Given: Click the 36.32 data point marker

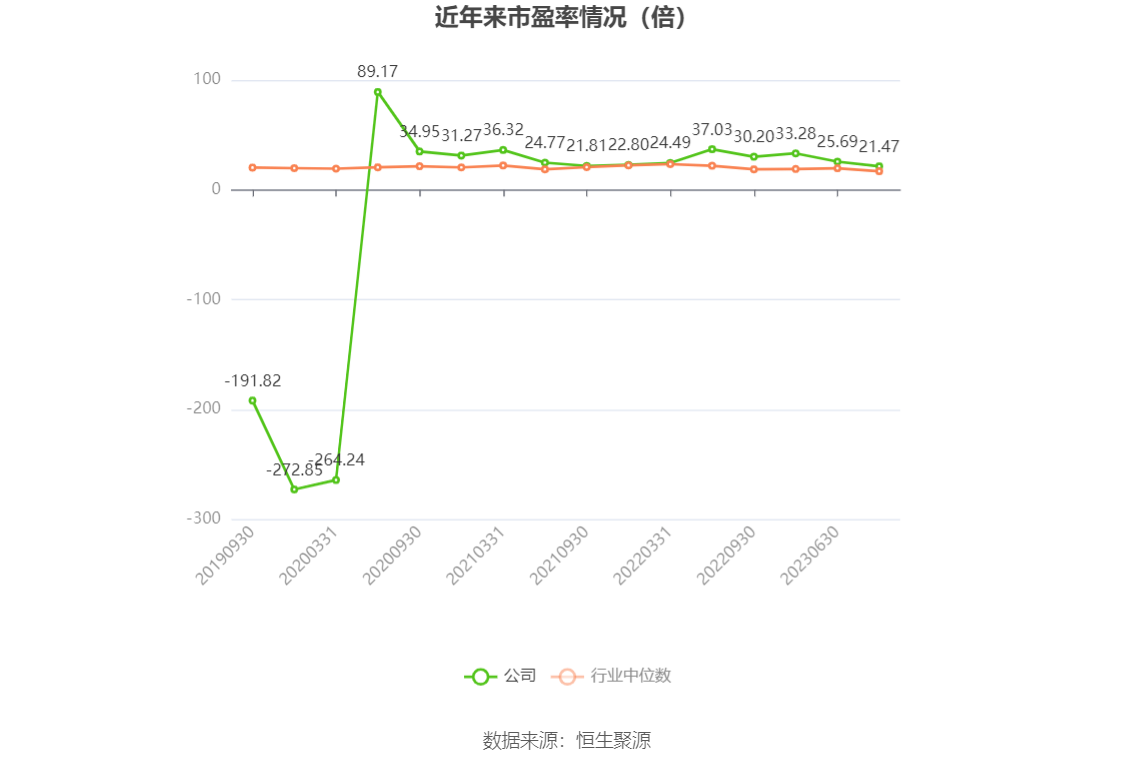Looking at the screenshot, I should (x=503, y=150).
